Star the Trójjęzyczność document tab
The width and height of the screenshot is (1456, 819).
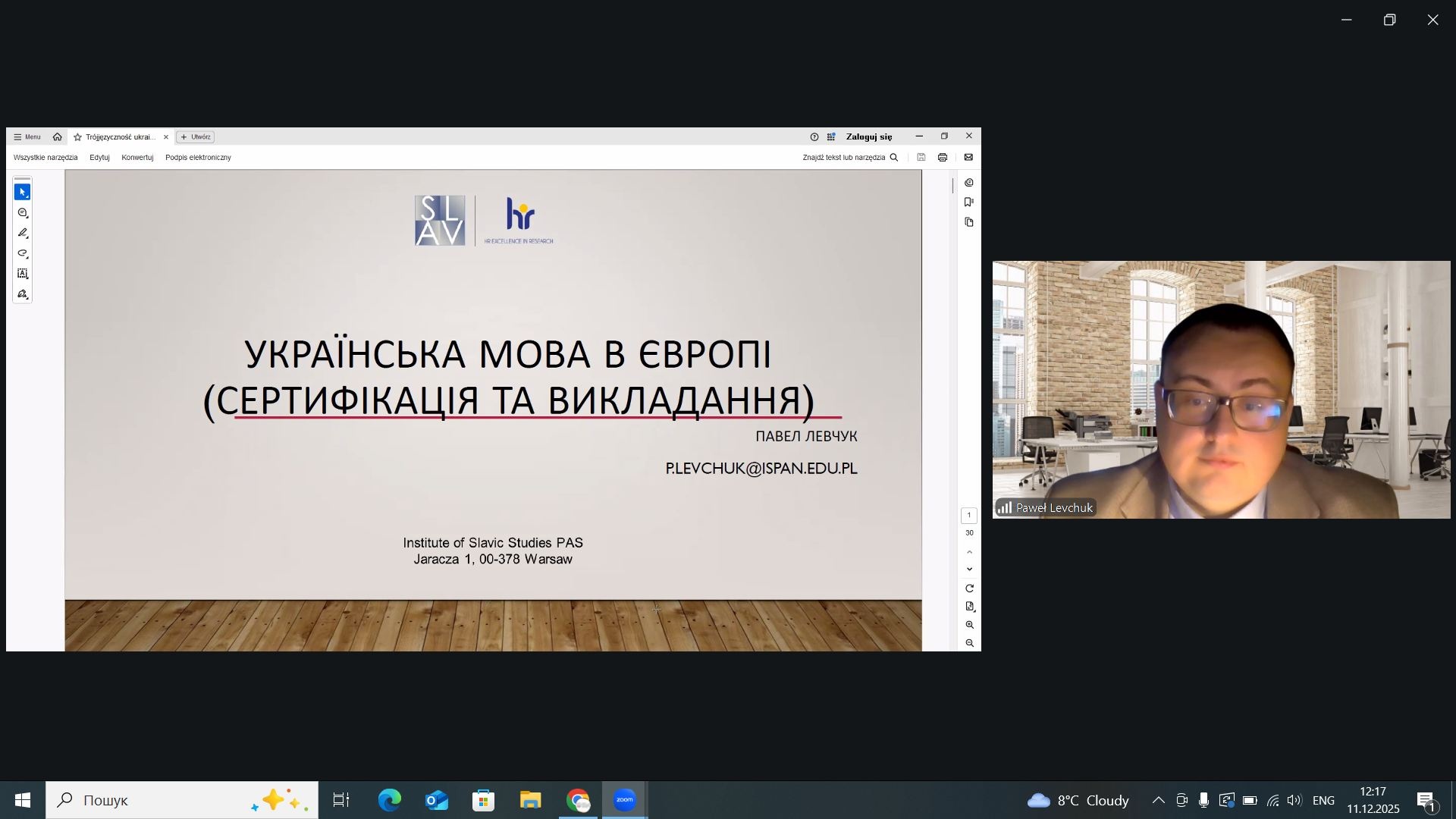pyautogui.click(x=77, y=137)
